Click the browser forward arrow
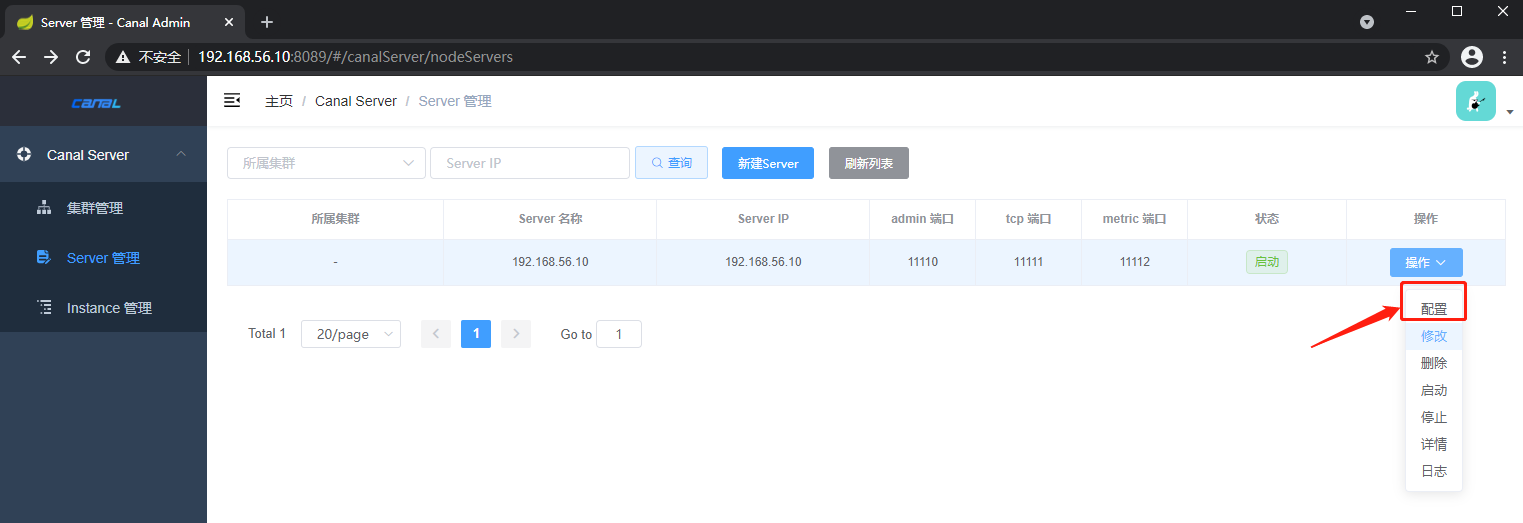This screenshot has height=523, width=1523. [51, 57]
